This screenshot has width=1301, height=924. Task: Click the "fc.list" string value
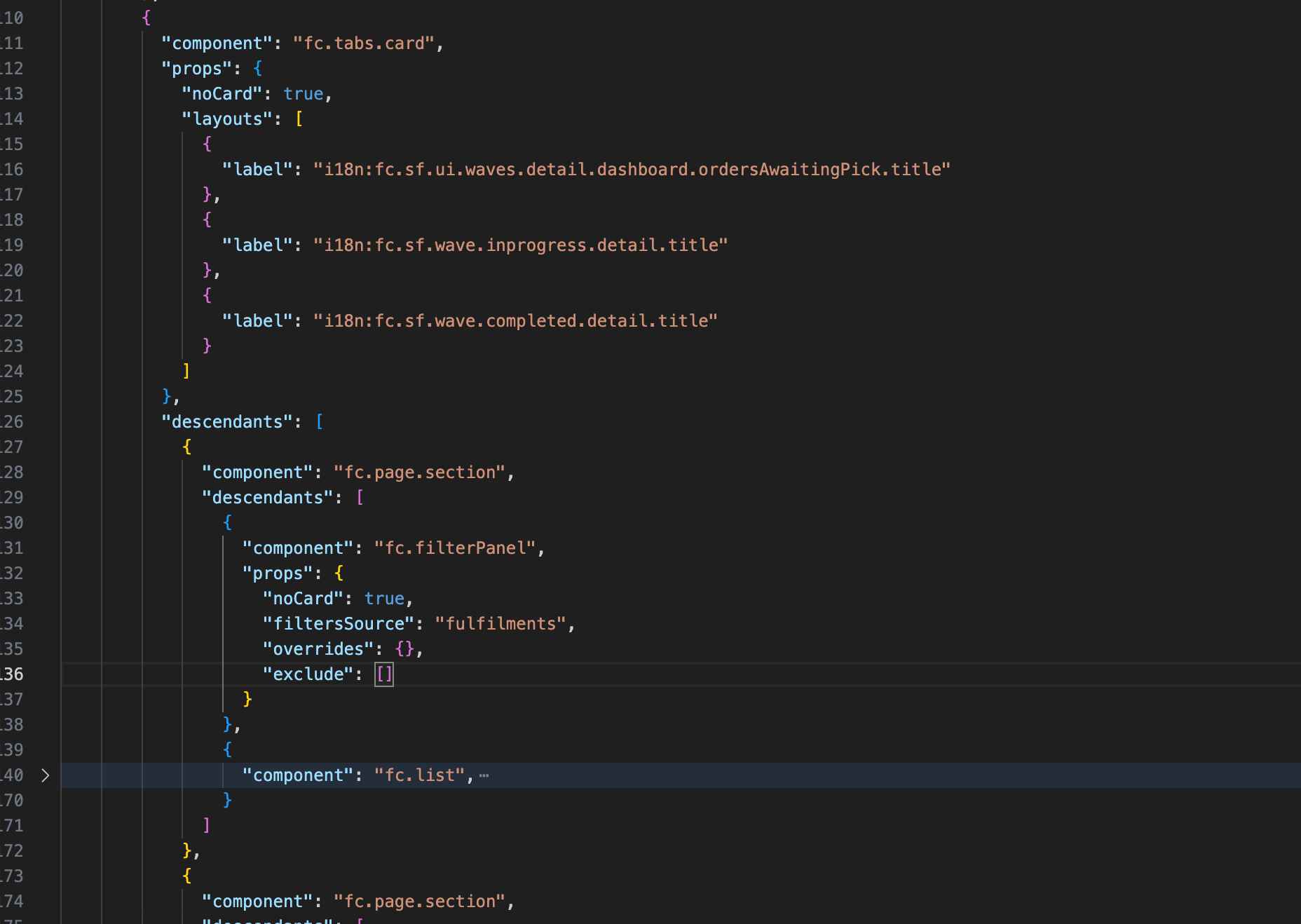pyautogui.click(x=419, y=775)
